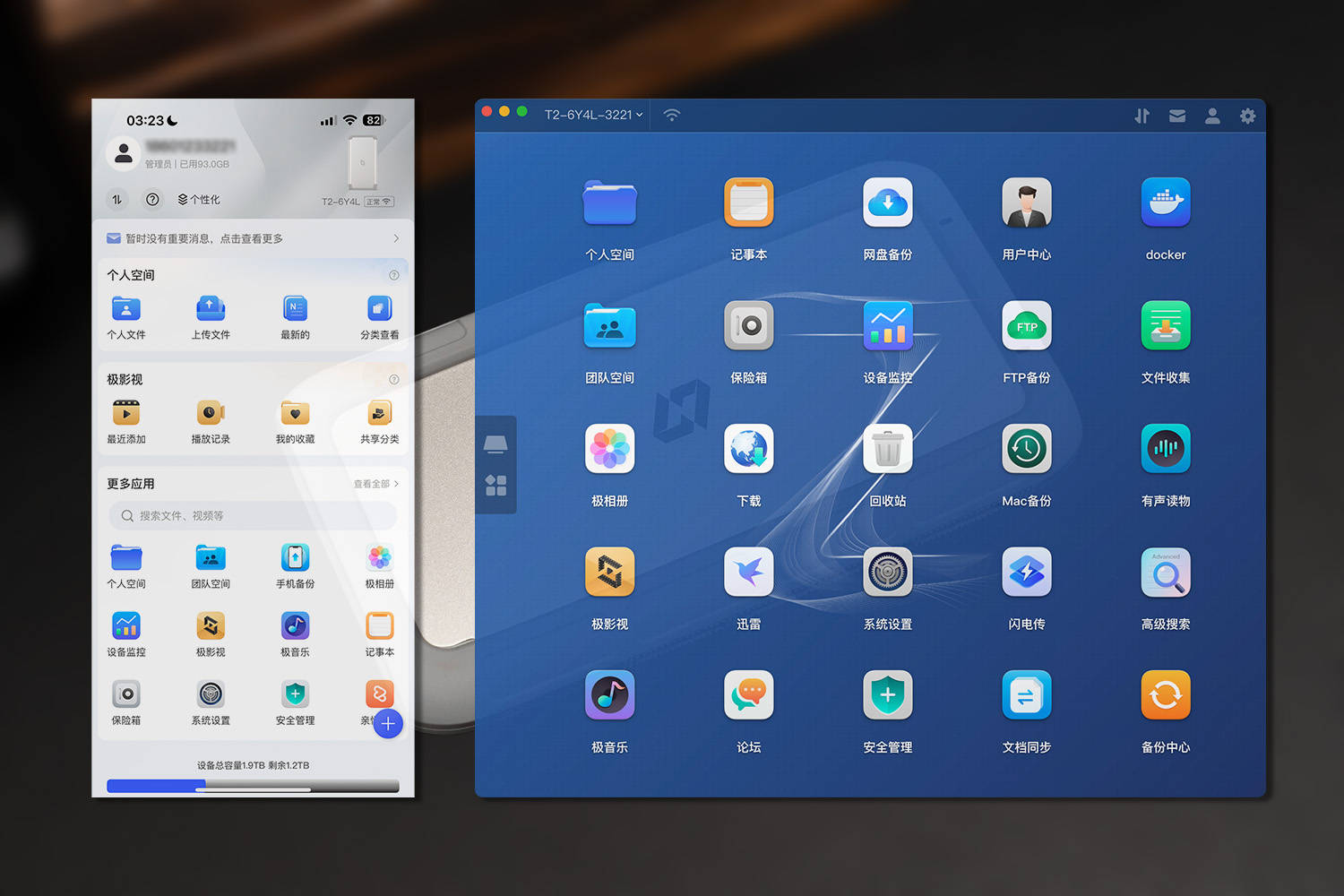Open 极音乐 in the desktop window

click(x=609, y=695)
